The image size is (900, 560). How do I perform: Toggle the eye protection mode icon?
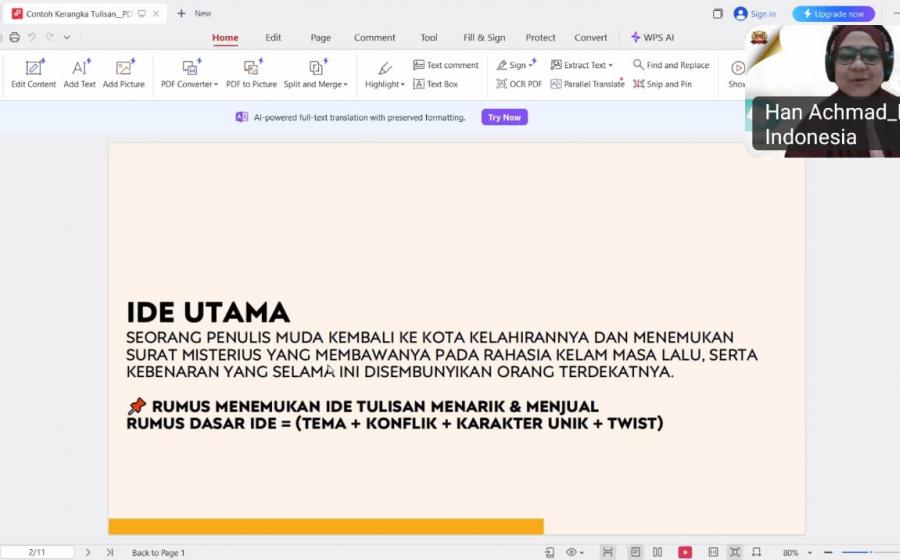[573, 552]
